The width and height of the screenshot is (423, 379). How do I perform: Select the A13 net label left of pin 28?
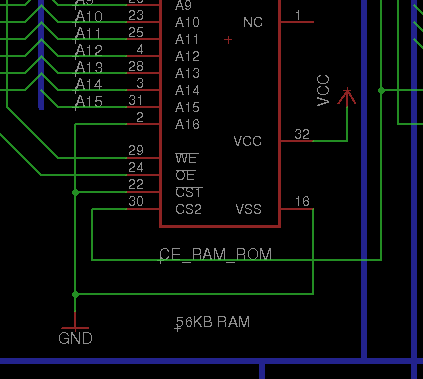coord(89,67)
